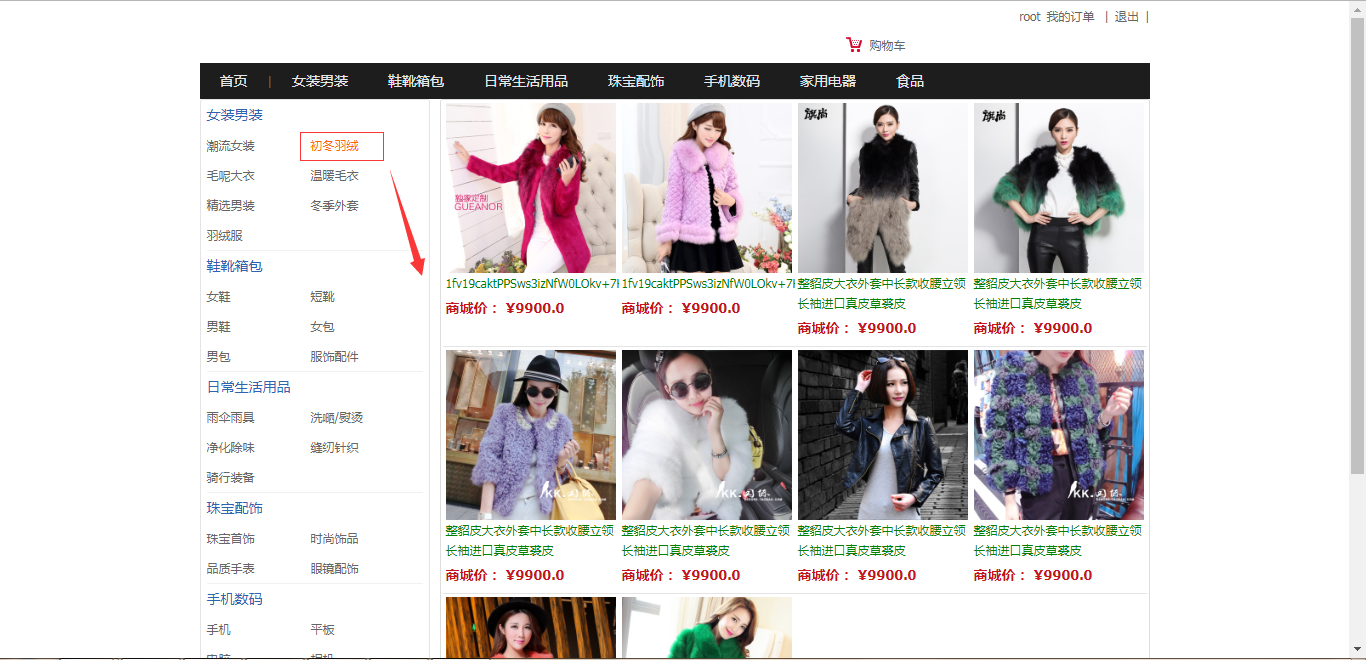Open 女装男装 in the top navigation bar
This screenshot has height=660, width=1366.
click(320, 81)
